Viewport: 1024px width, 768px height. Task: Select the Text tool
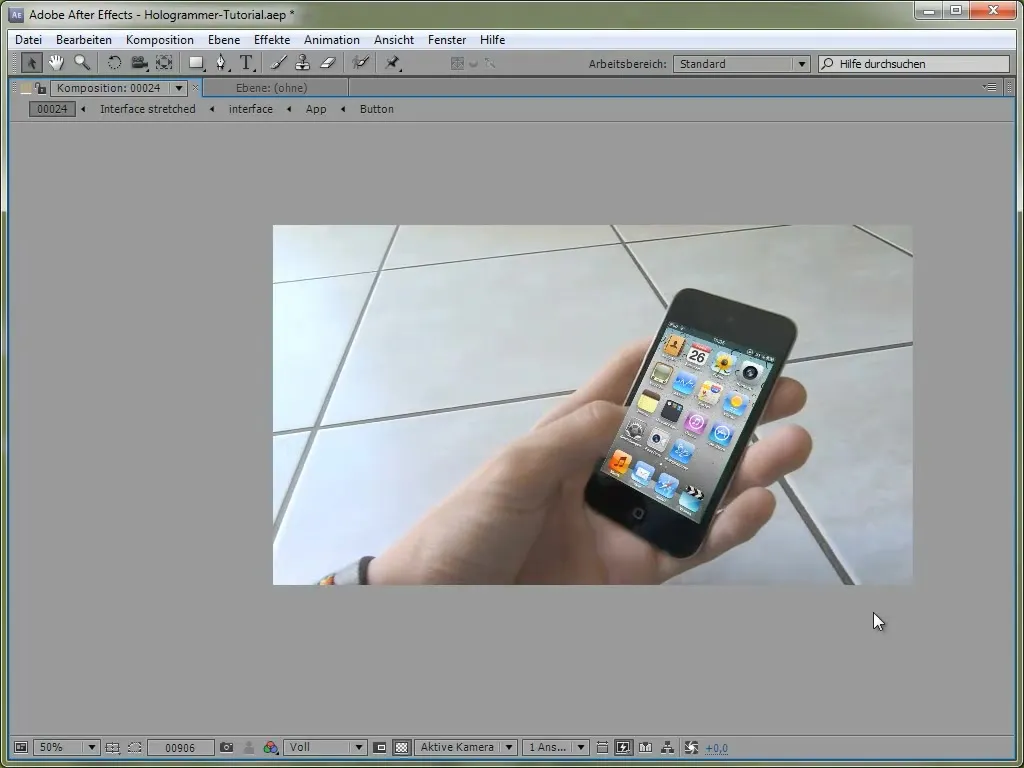246,63
